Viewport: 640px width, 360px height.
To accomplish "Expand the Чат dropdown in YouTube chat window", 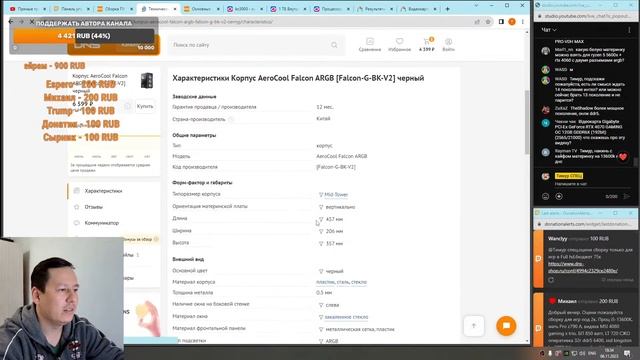I will point(549,30).
